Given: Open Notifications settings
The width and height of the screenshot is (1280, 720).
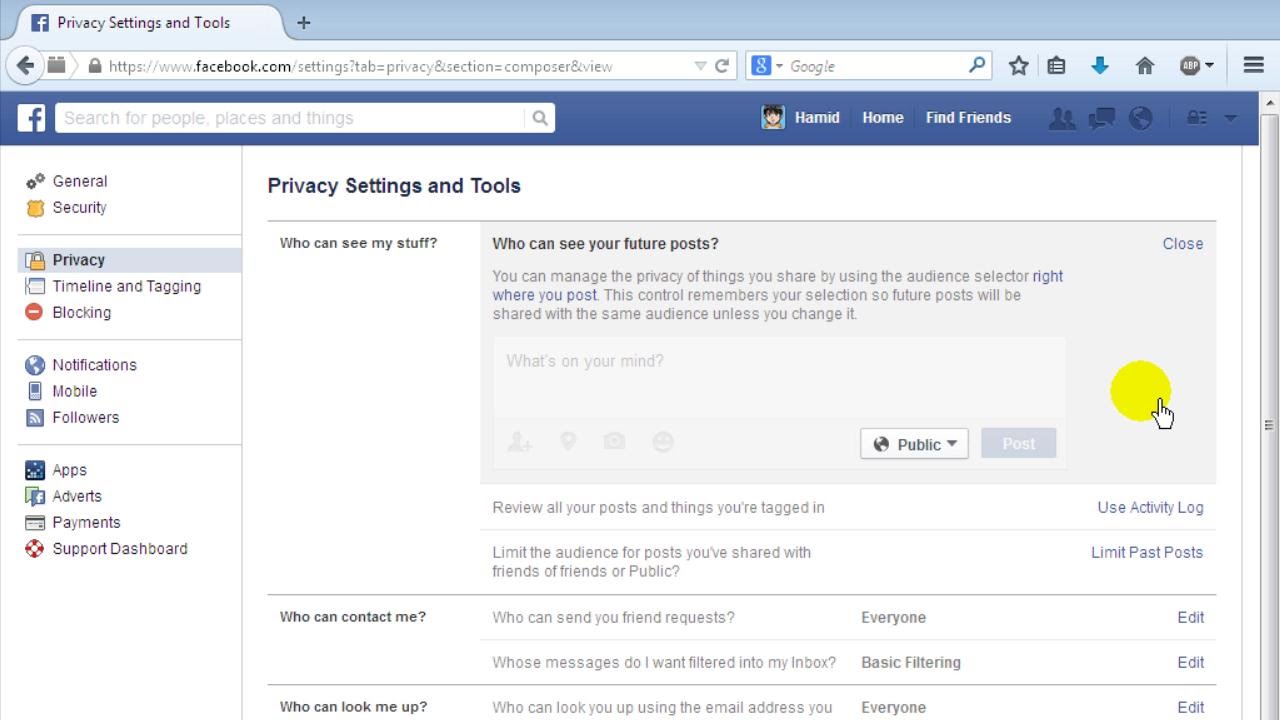Looking at the screenshot, I should (x=94, y=365).
